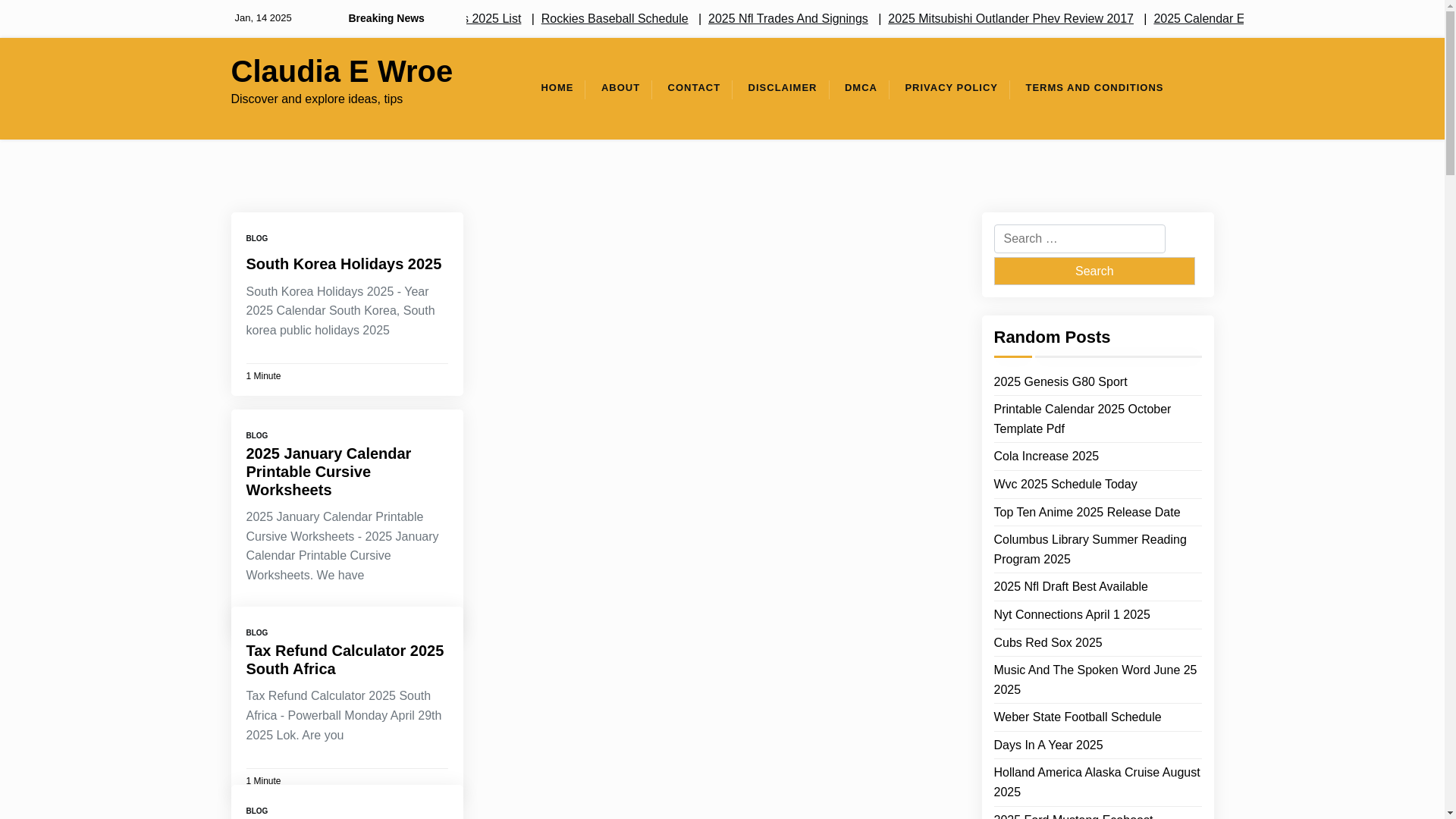Click BLOG category above Tax Refund Calculator

click(x=256, y=632)
